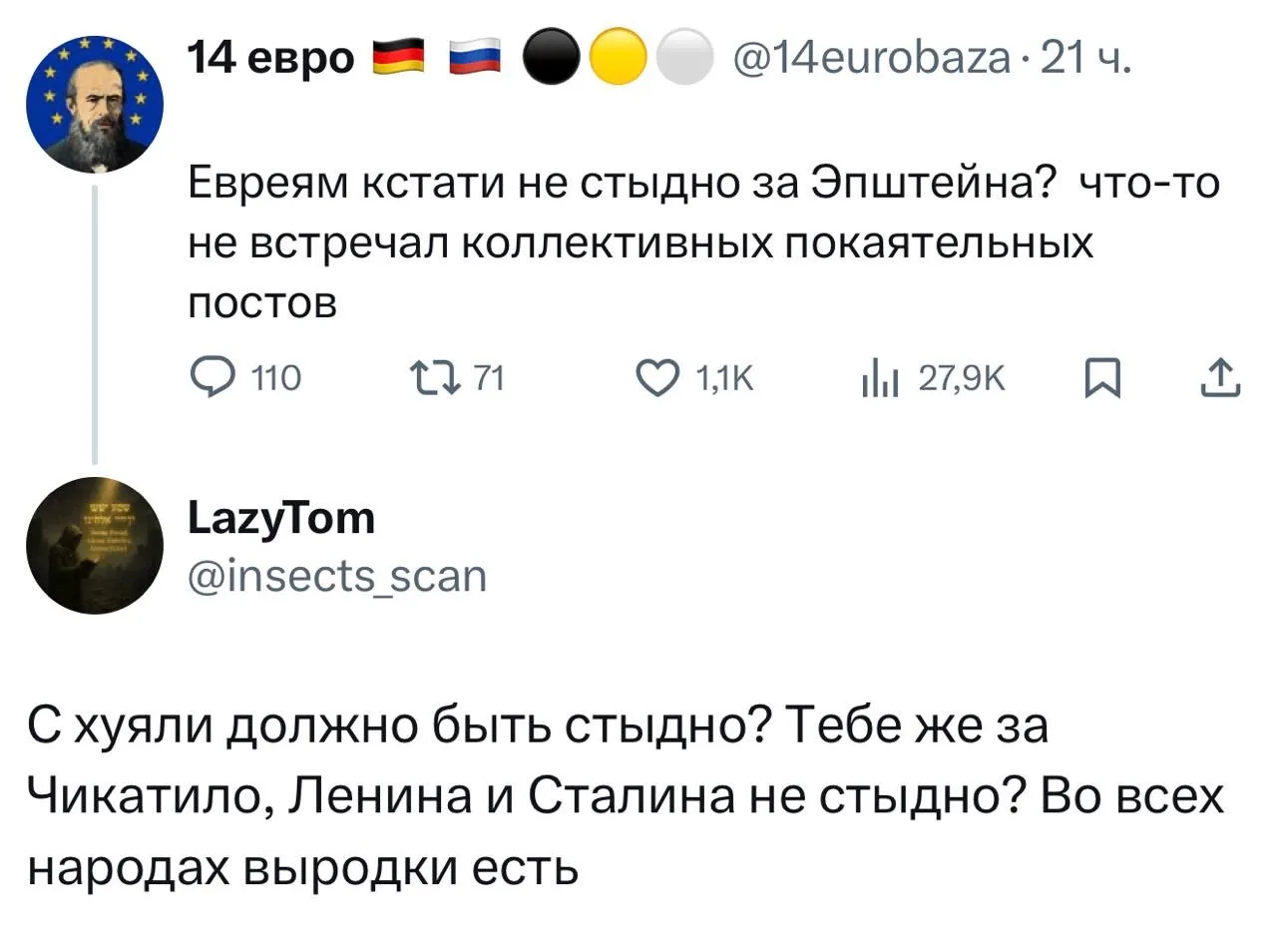Bookmark the 14 евро tweet
This screenshot has width=1277, height=952.
[x=1102, y=379]
